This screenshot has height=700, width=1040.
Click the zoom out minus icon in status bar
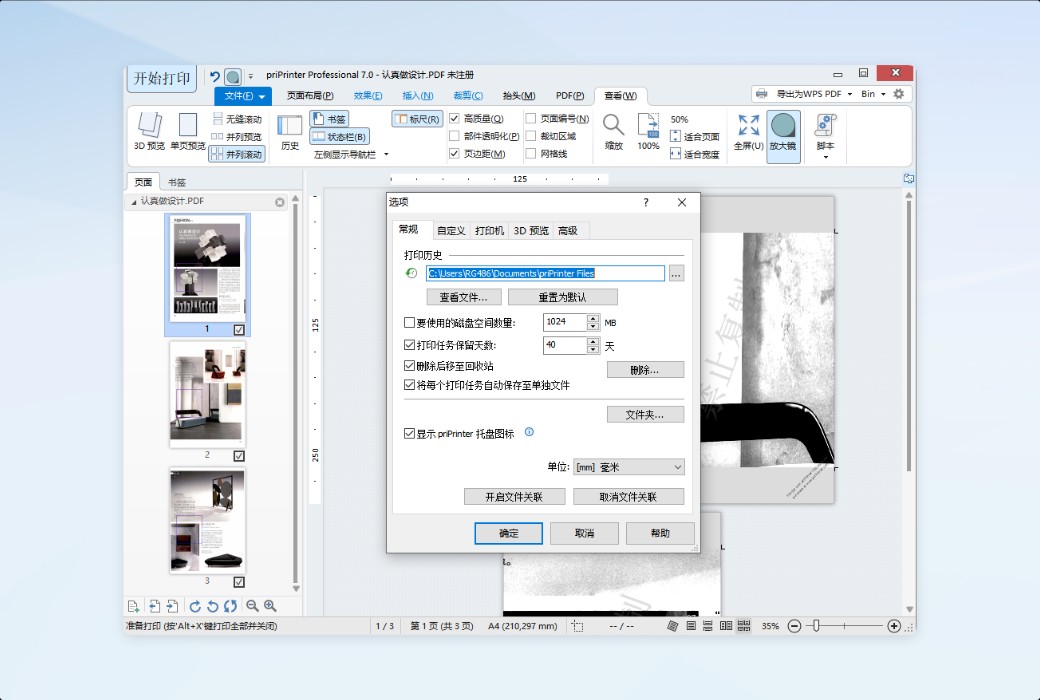pos(794,626)
